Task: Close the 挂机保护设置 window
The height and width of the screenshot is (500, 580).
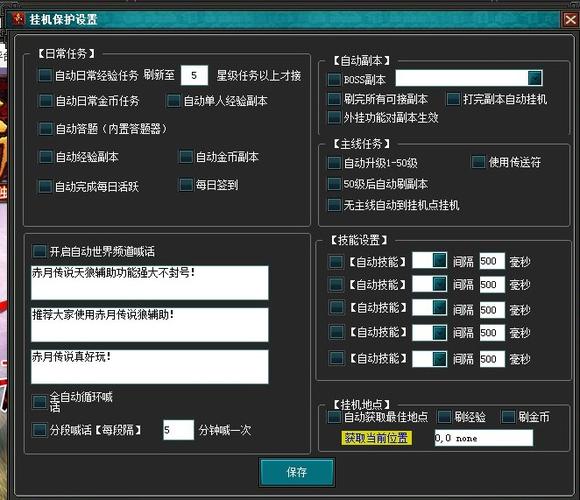Action: tap(570, 19)
